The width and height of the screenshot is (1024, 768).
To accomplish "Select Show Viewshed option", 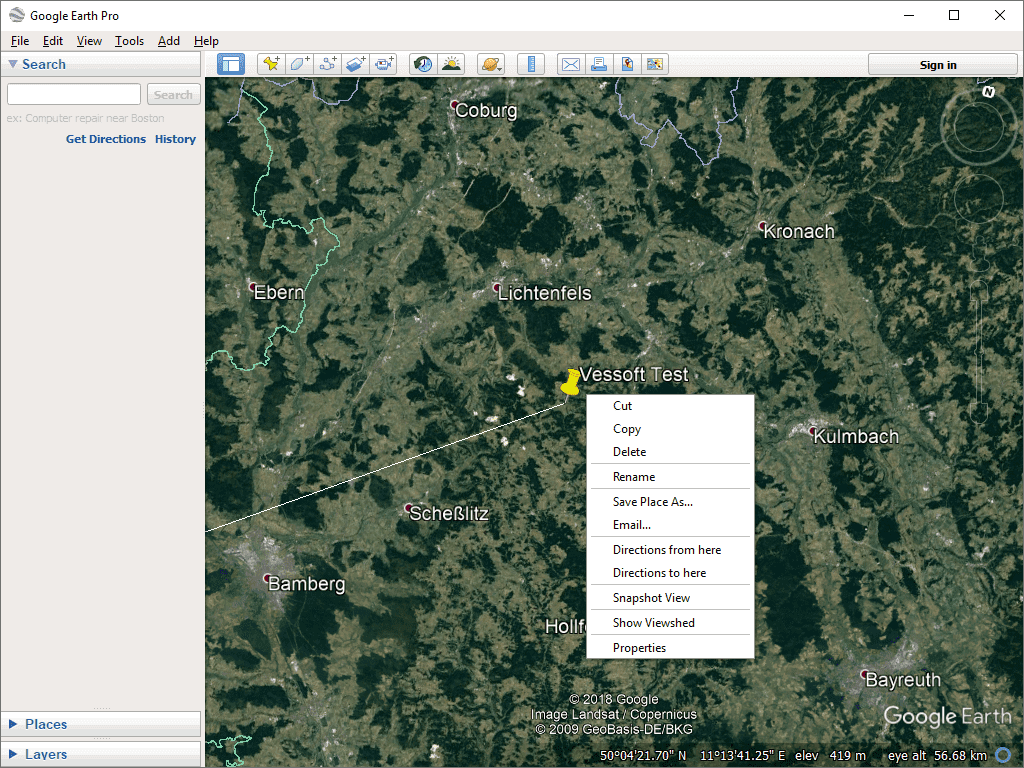I will (x=670, y=622).
